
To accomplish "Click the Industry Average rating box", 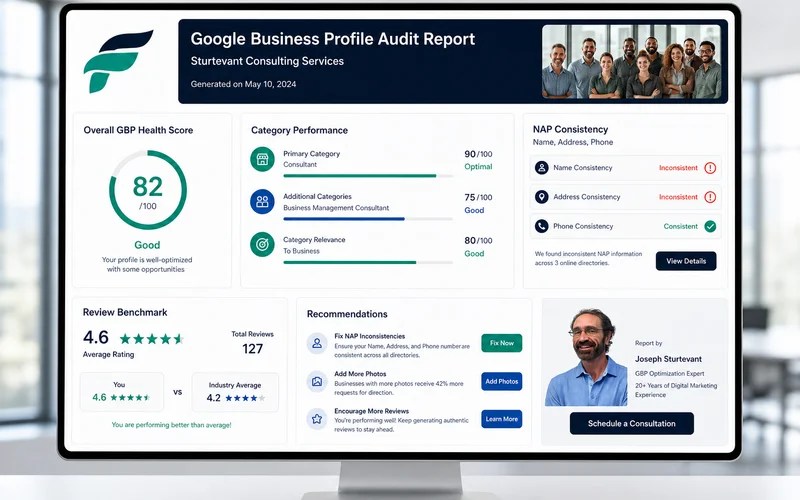I will (x=235, y=392).
